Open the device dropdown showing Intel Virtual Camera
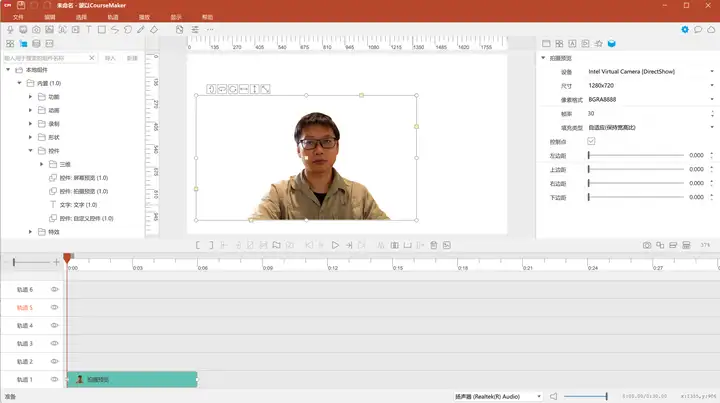The width and height of the screenshot is (720, 403). (x=651, y=72)
